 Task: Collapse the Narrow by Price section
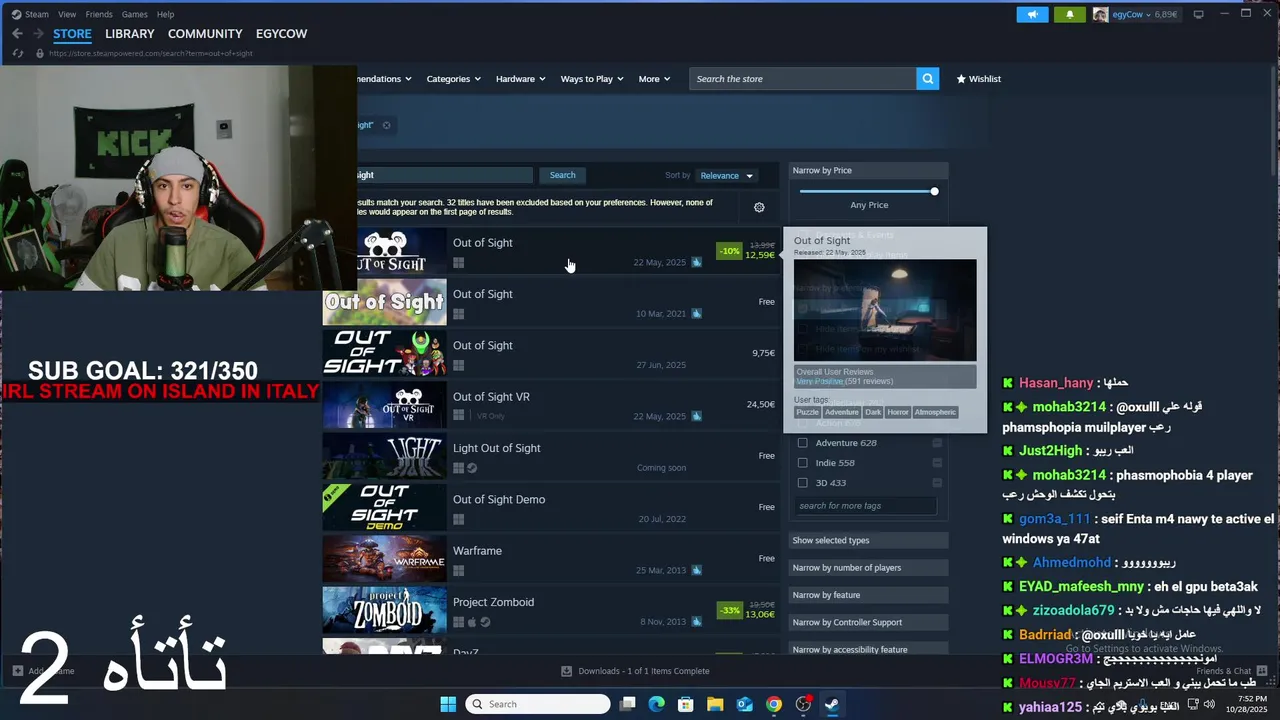coord(868,171)
